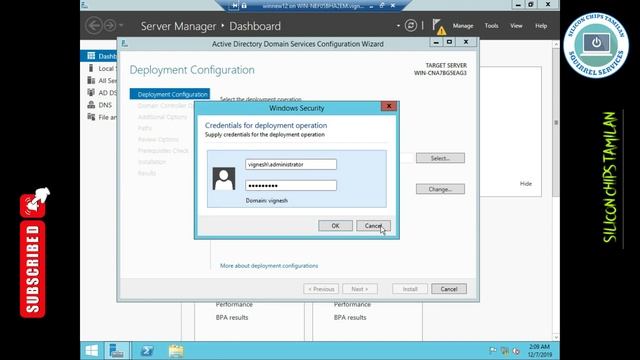The width and height of the screenshot is (640, 360).
Task: Click right Performance entry in server tile
Action: point(352,304)
